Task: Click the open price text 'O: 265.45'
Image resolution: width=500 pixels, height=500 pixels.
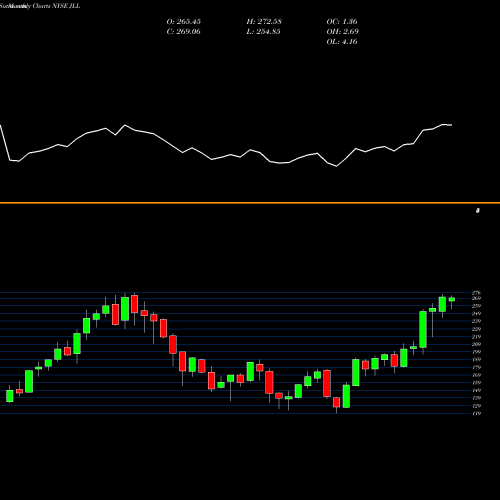Action: 184,22
